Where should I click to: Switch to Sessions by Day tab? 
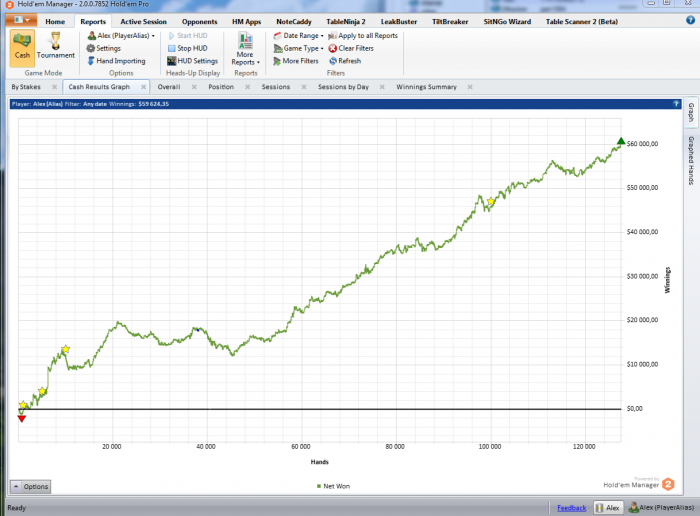coord(343,87)
